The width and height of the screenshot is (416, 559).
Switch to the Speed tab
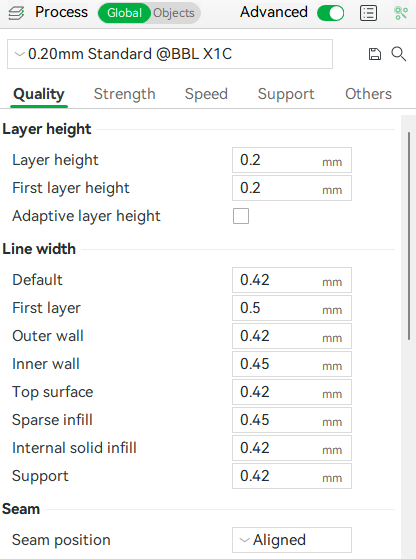pos(206,94)
